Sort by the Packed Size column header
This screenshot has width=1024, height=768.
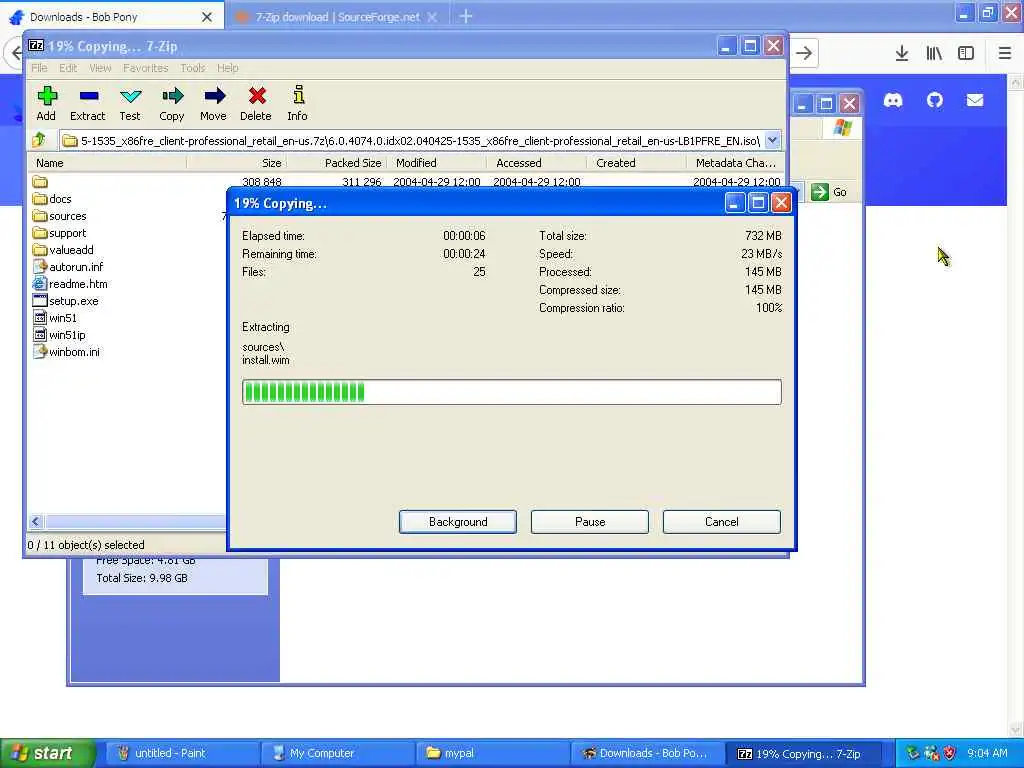coord(337,163)
